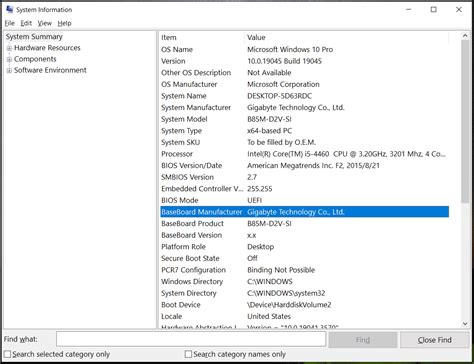The width and height of the screenshot is (474, 364).
Task: Open the View menu
Action: tap(44, 23)
